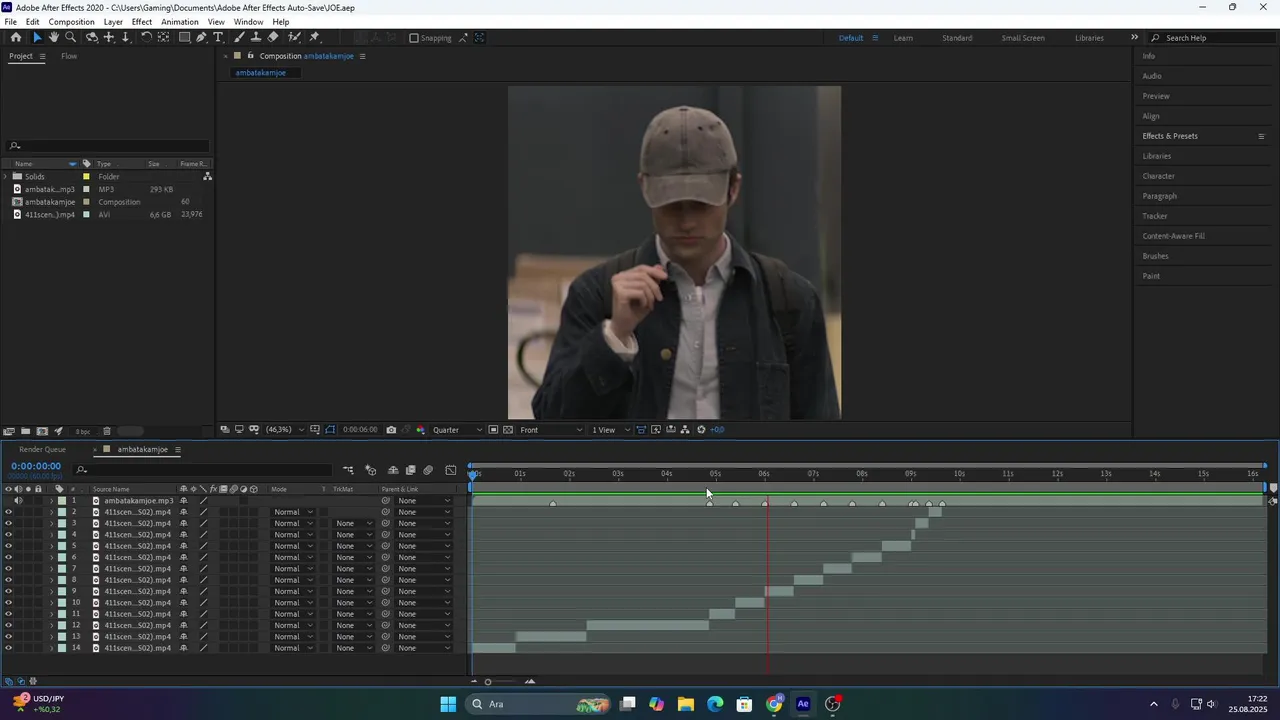Select the Selection arrow tool
Image resolution: width=1280 pixels, height=720 pixels.
click(38, 38)
